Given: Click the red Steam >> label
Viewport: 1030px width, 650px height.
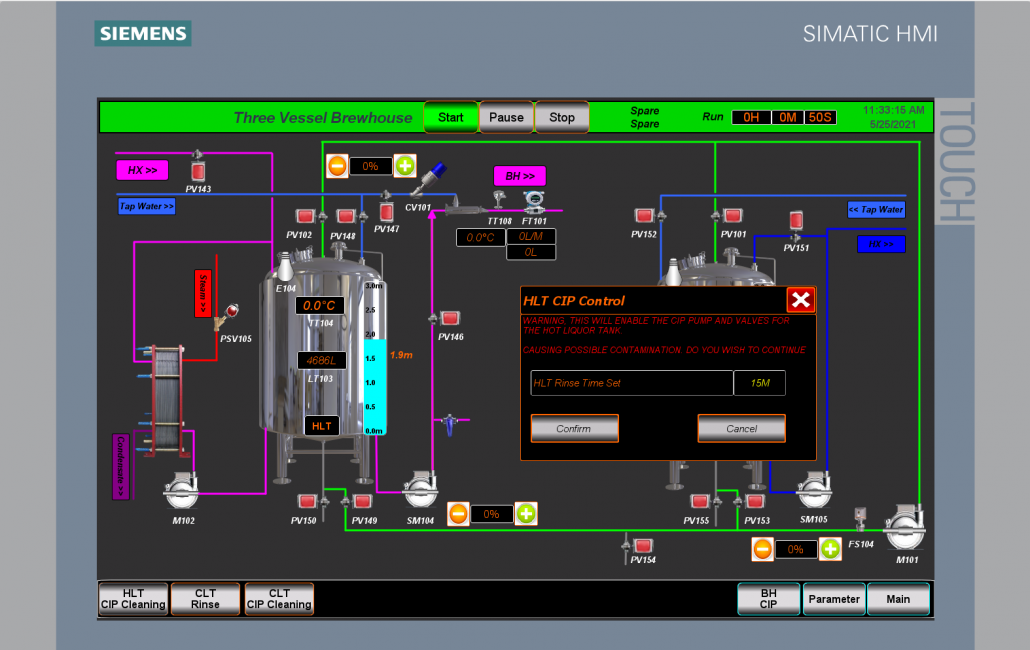Looking at the screenshot, I should 203,293.
